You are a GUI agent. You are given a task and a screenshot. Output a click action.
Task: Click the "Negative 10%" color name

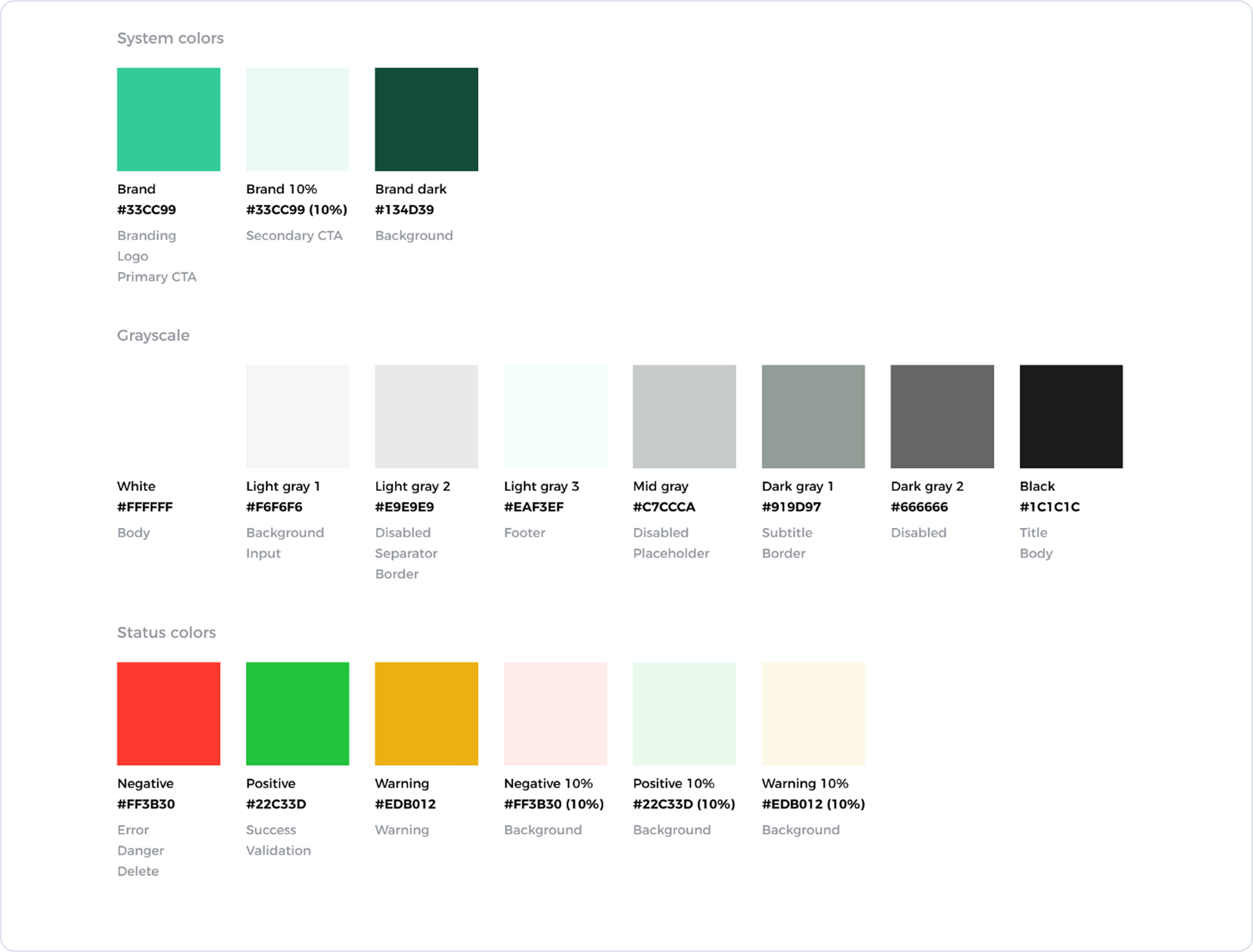click(548, 784)
